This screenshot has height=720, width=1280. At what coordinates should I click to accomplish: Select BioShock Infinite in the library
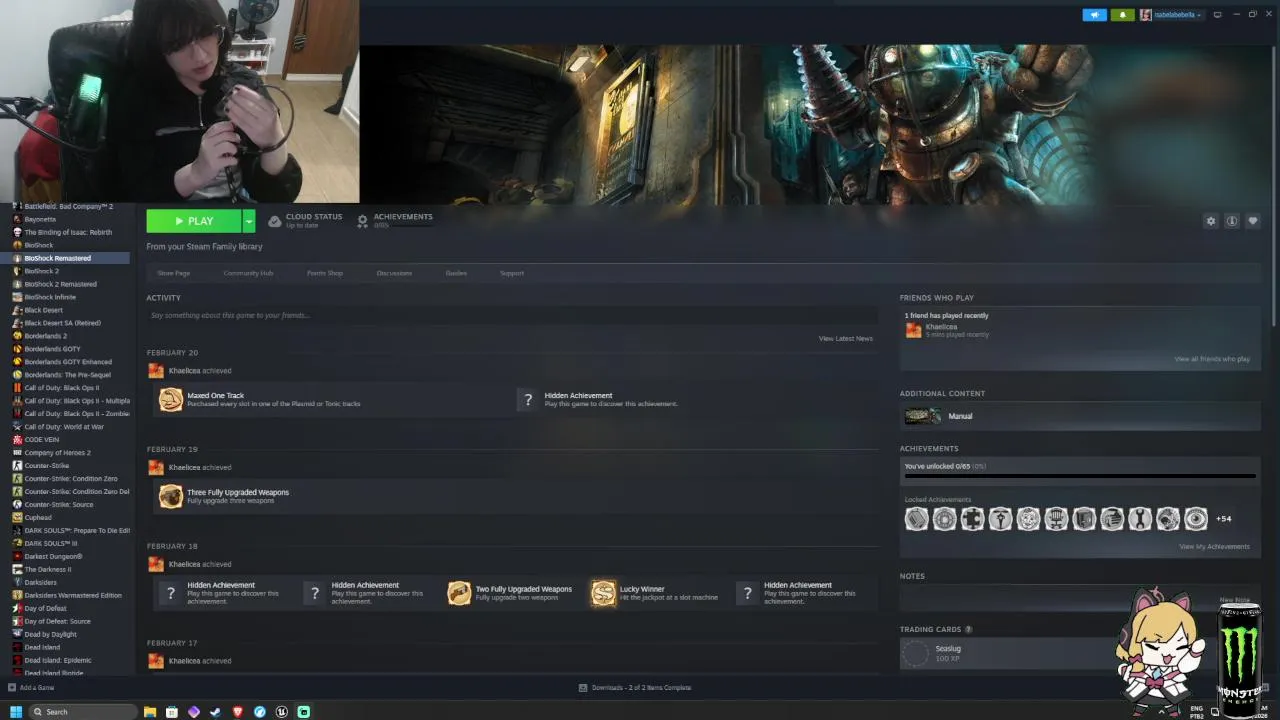pyautogui.click(x=50, y=297)
